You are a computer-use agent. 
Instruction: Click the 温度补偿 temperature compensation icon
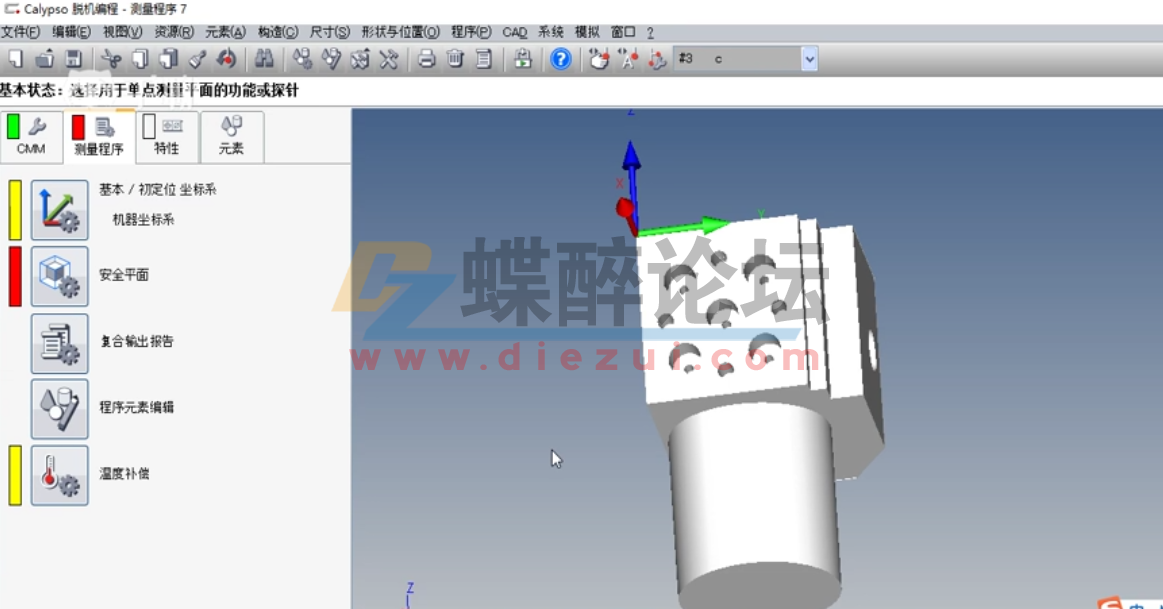click(59, 475)
